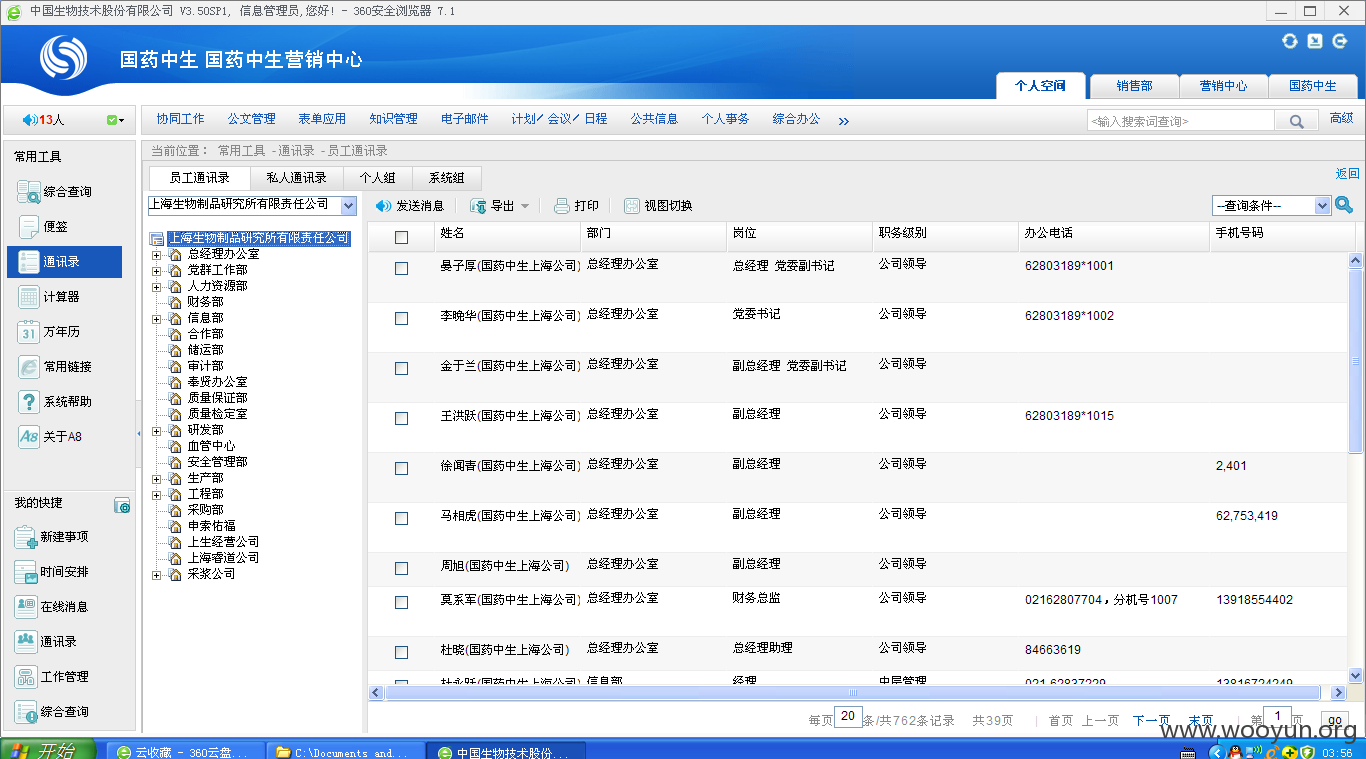This screenshot has height=759, width=1366.
Task: Tick the checkbox for 马相虎
Action: [x=401, y=518]
